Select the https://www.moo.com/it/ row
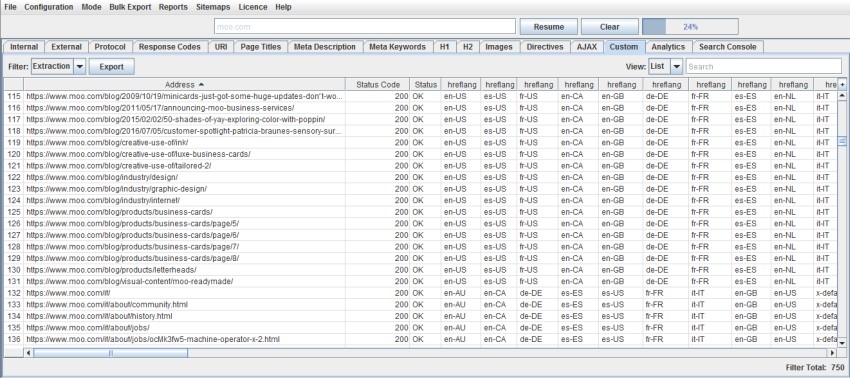Viewport: 850px width, 378px height. 421,293
